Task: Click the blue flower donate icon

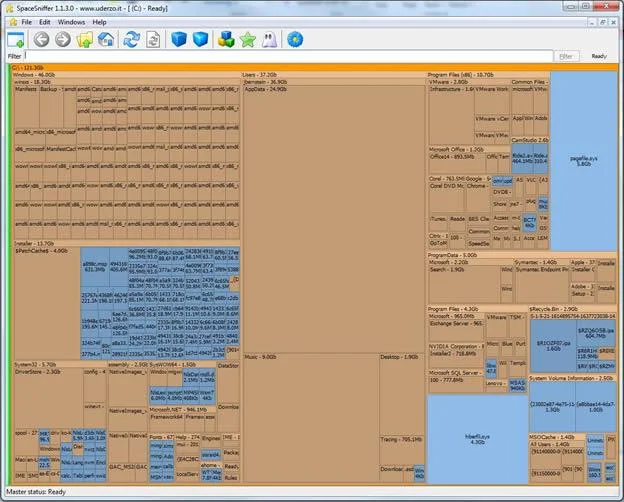Action: (295, 39)
